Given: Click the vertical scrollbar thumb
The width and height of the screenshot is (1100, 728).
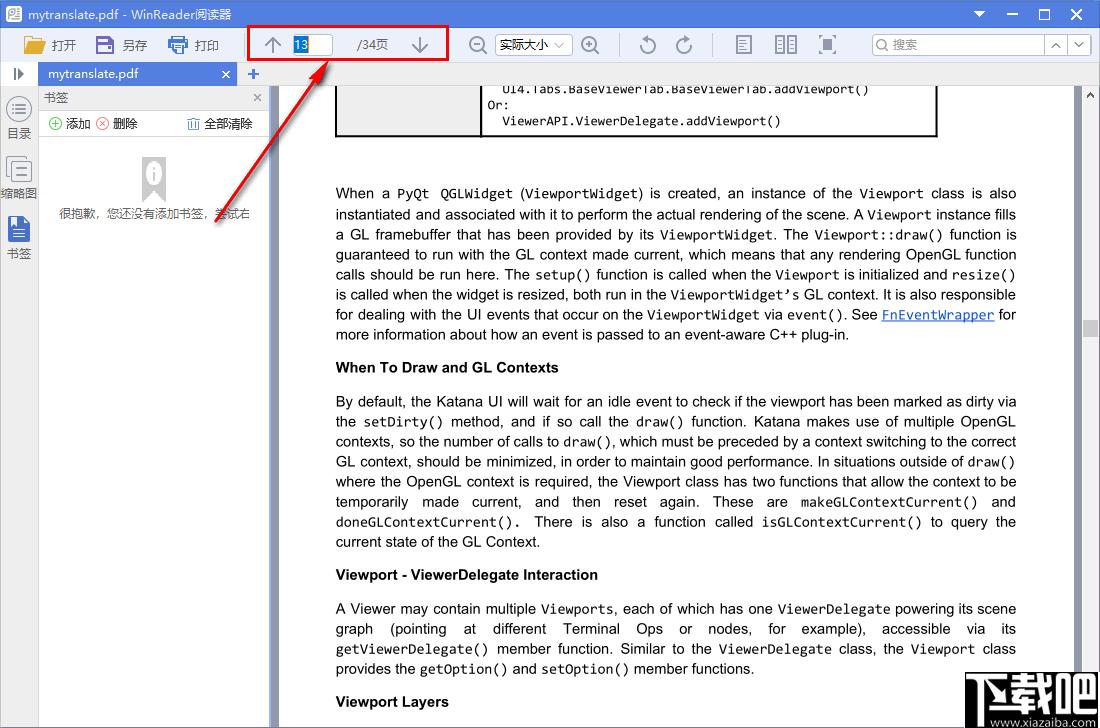Looking at the screenshot, I should 1089,328.
